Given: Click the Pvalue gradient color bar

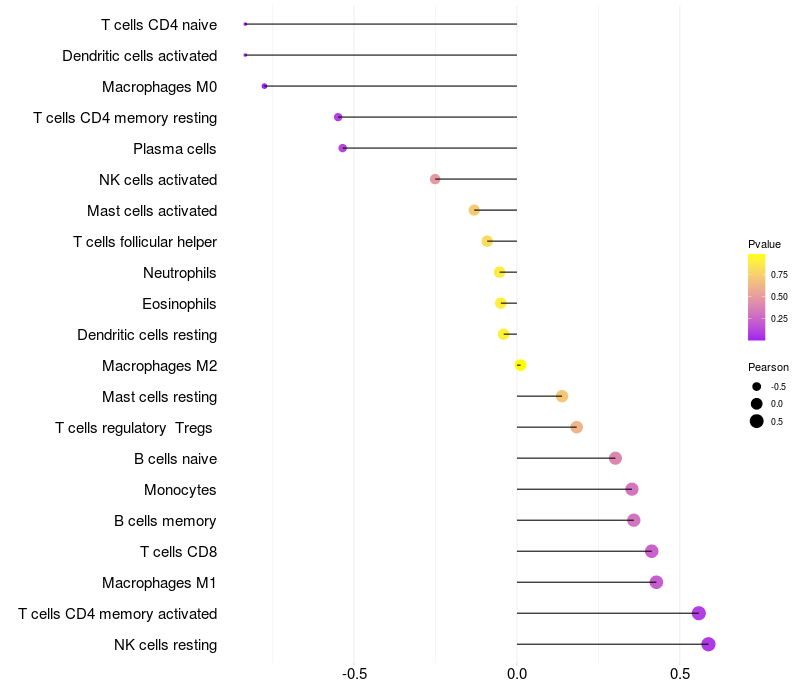Looking at the screenshot, I should 757,297.
